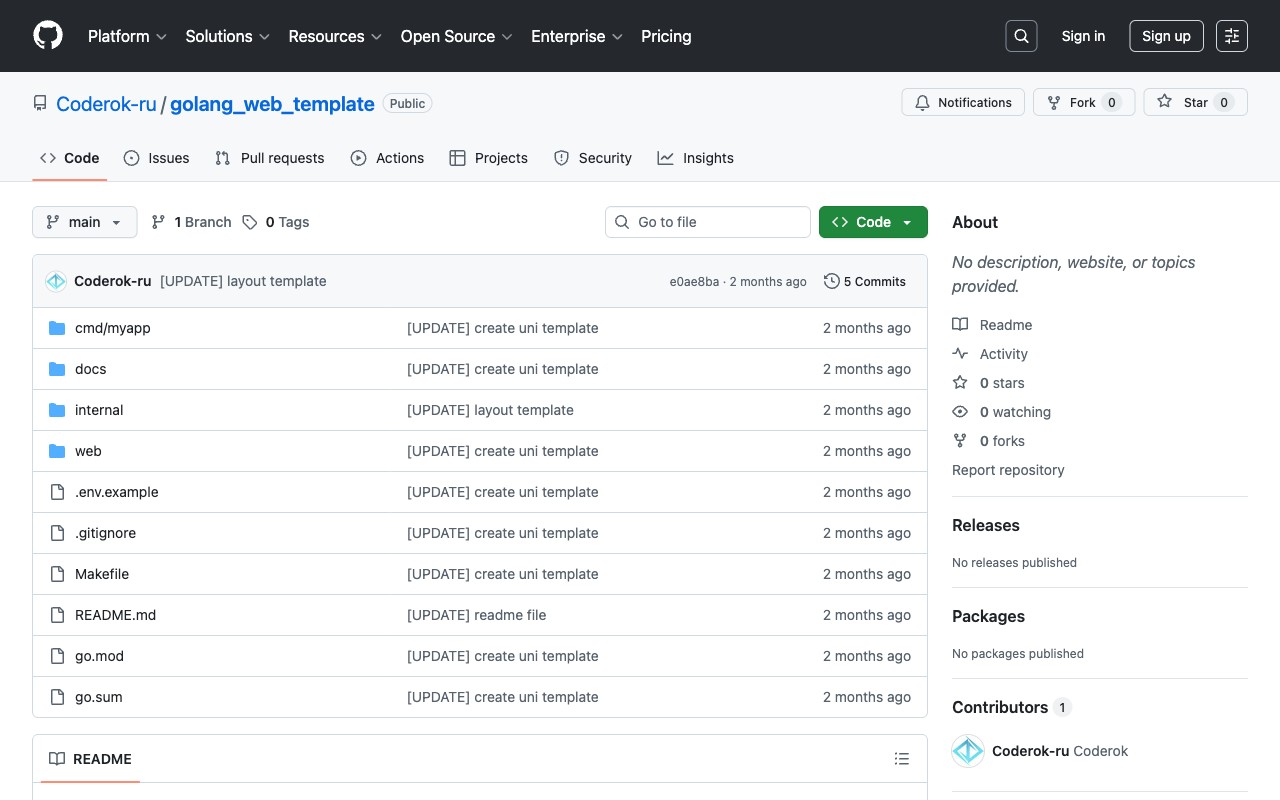The height and width of the screenshot is (800, 1280).
Task: Click the star icon beside 0 stars
Action: [x=960, y=383]
